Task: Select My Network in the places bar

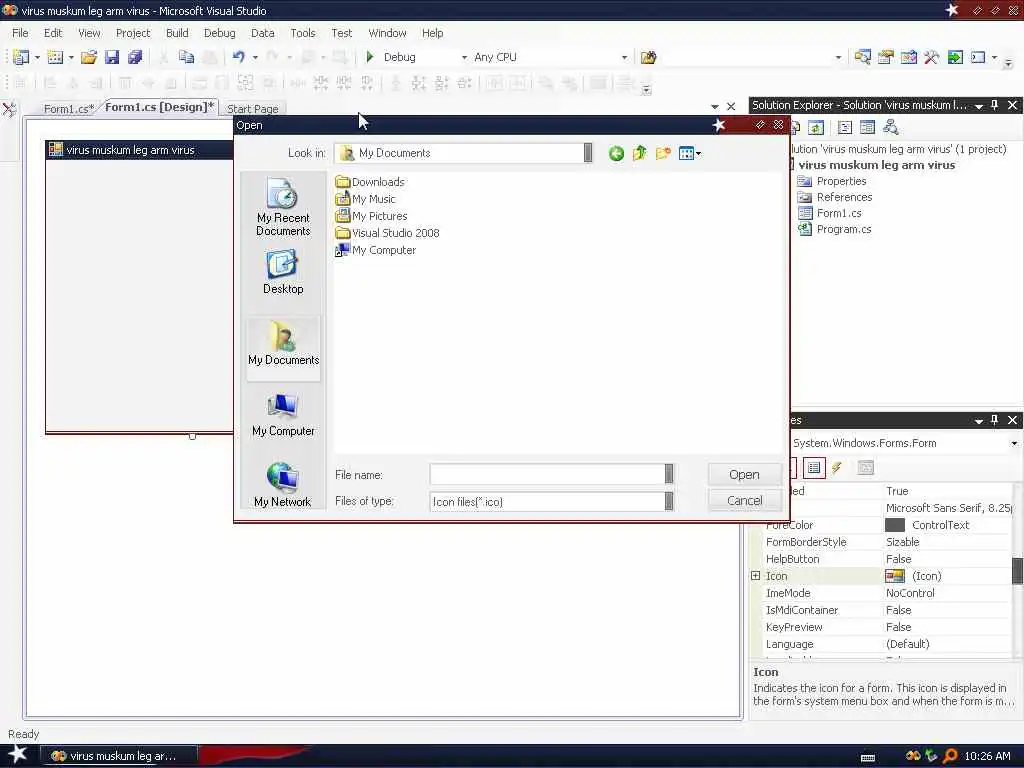Action: [x=283, y=485]
